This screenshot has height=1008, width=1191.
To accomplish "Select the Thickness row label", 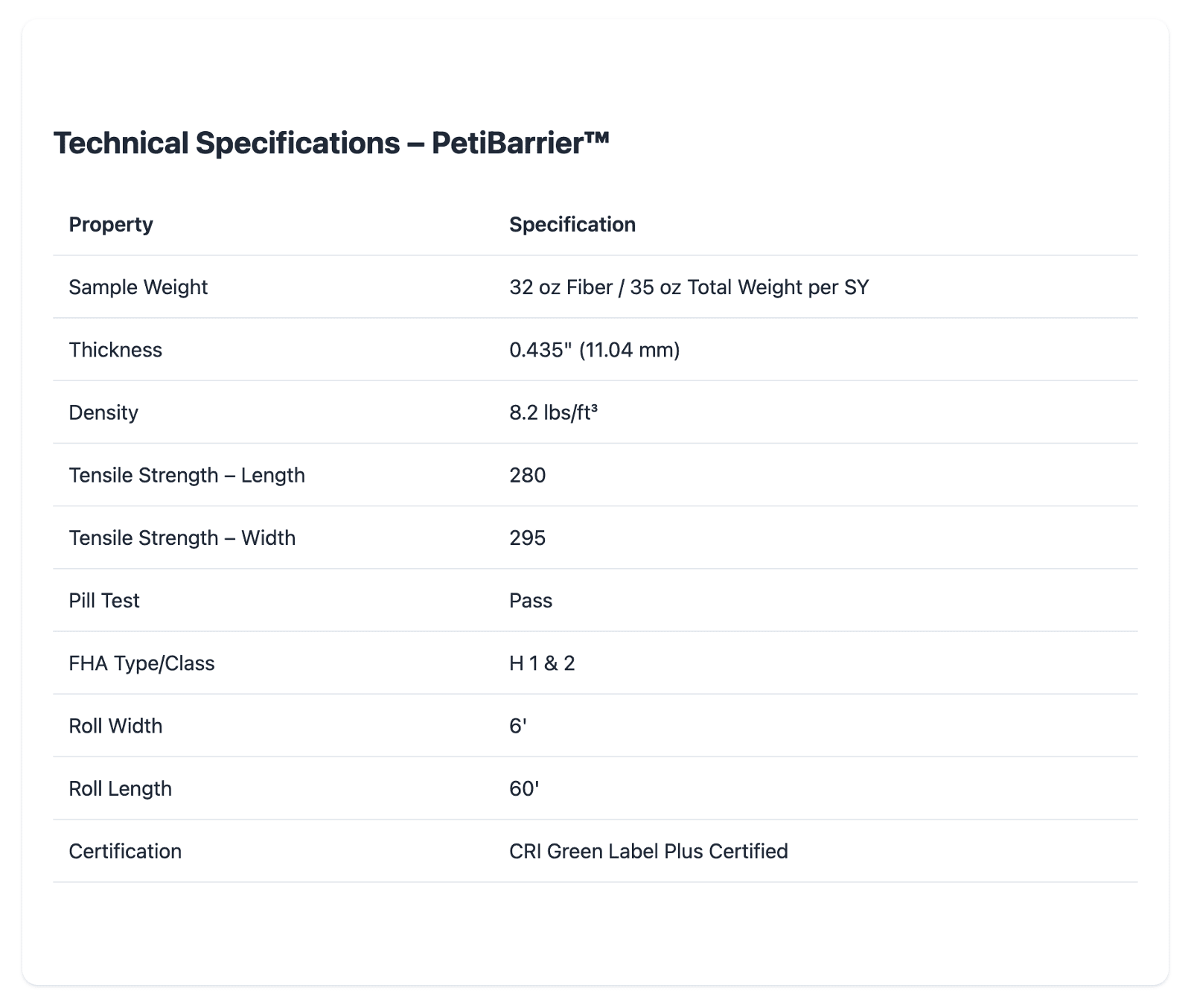I will 115,349.
